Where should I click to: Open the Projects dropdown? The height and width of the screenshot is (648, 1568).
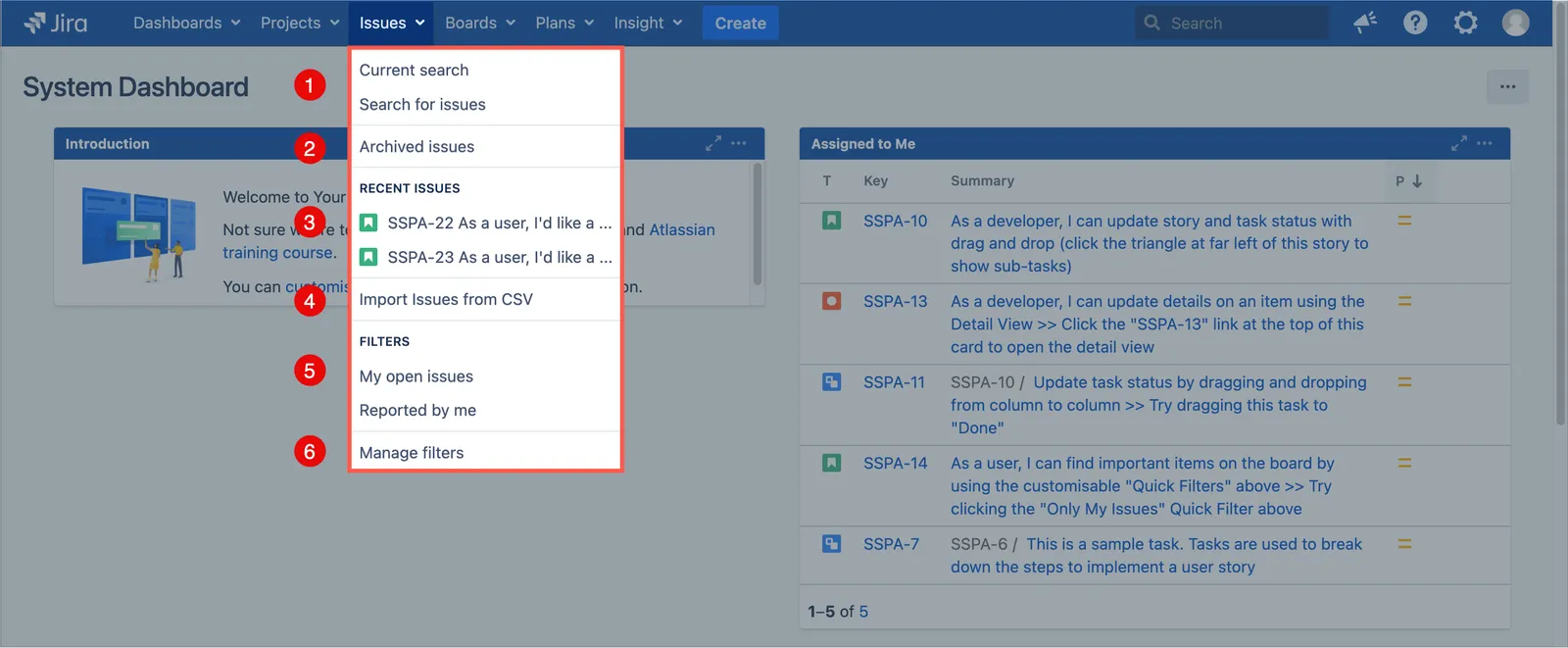point(300,23)
